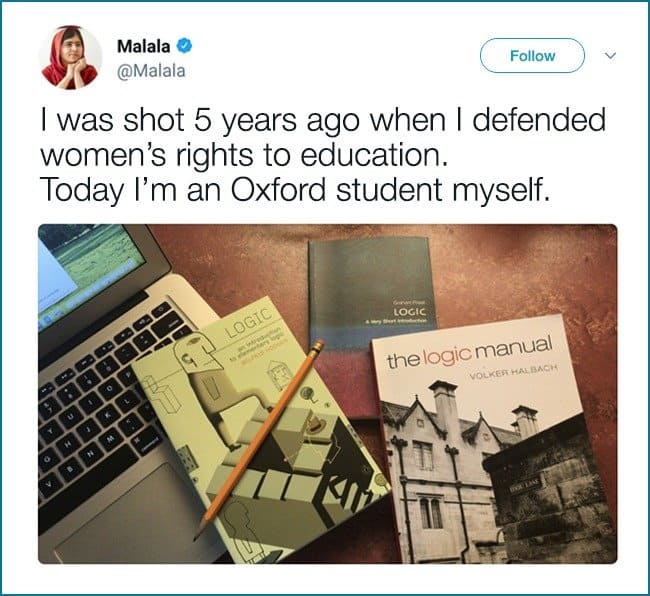Viewport: 650px width, 596px height.
Task: Click the tweet's first line about being shot
Action: [324, 122]
